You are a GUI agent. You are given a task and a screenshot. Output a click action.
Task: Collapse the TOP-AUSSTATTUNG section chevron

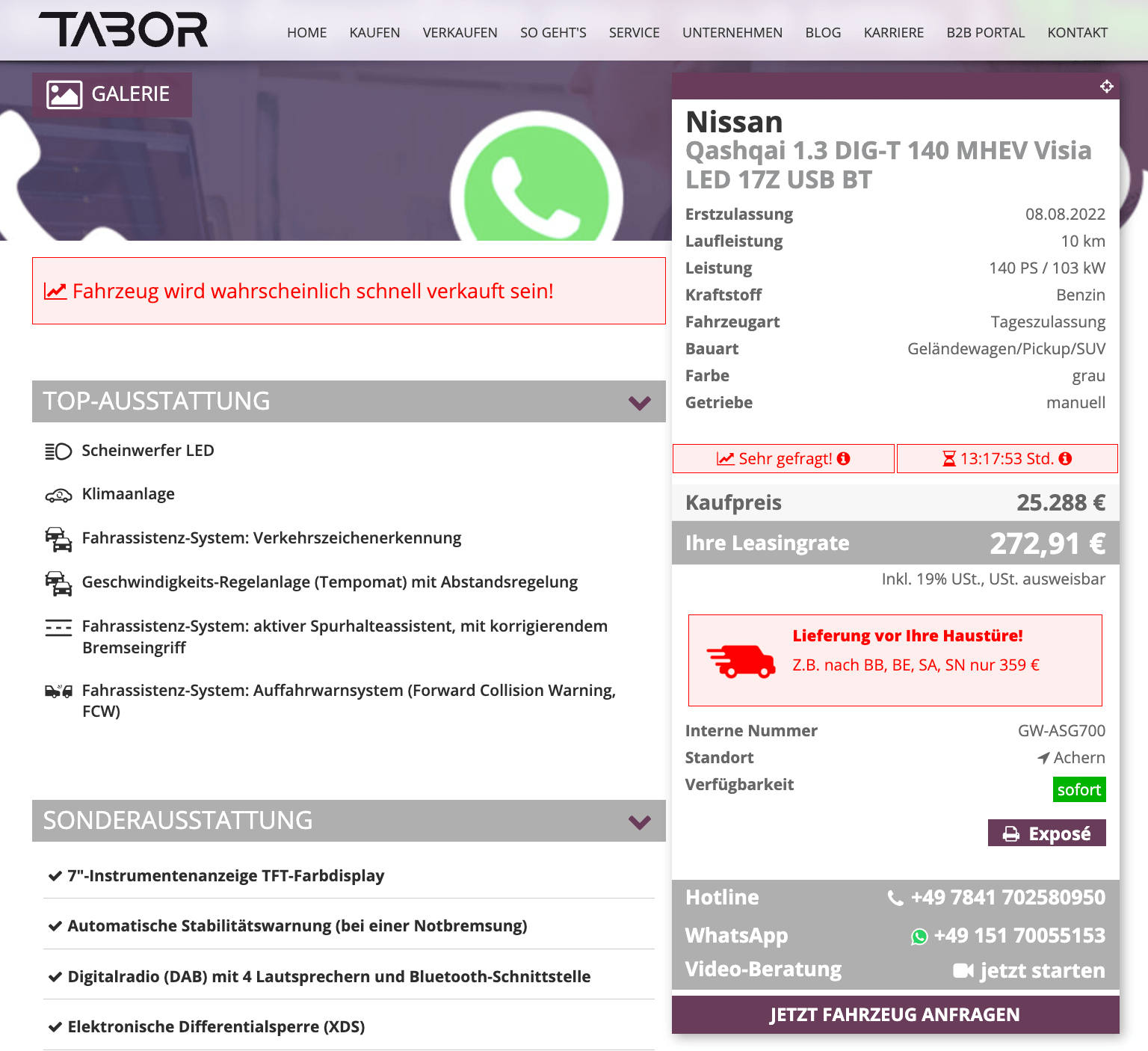pyautogui.click(x=640, y=403)
